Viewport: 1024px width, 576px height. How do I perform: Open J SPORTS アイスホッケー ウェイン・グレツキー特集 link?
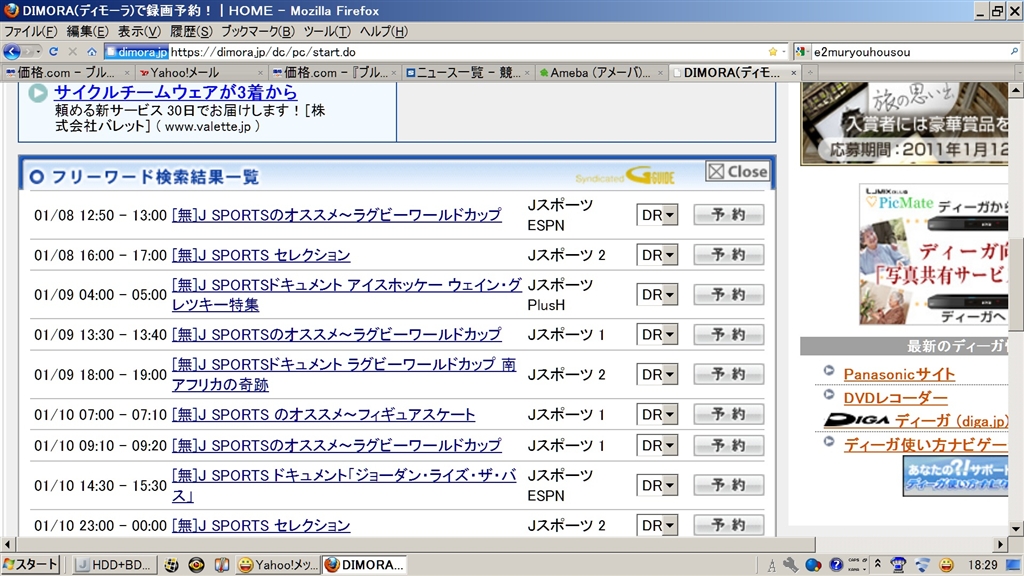[346, 295]
